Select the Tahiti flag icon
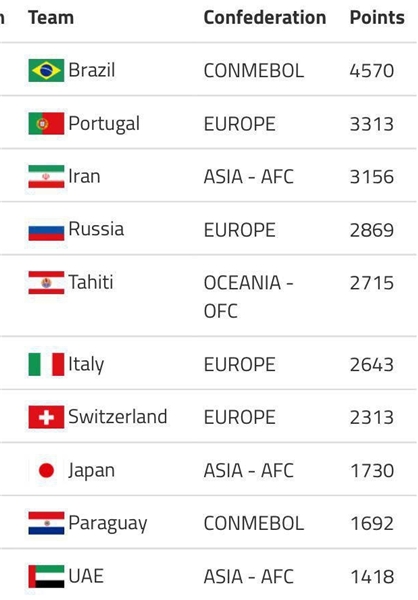This screenshot has height=600, width=418. tap(46, 282)
